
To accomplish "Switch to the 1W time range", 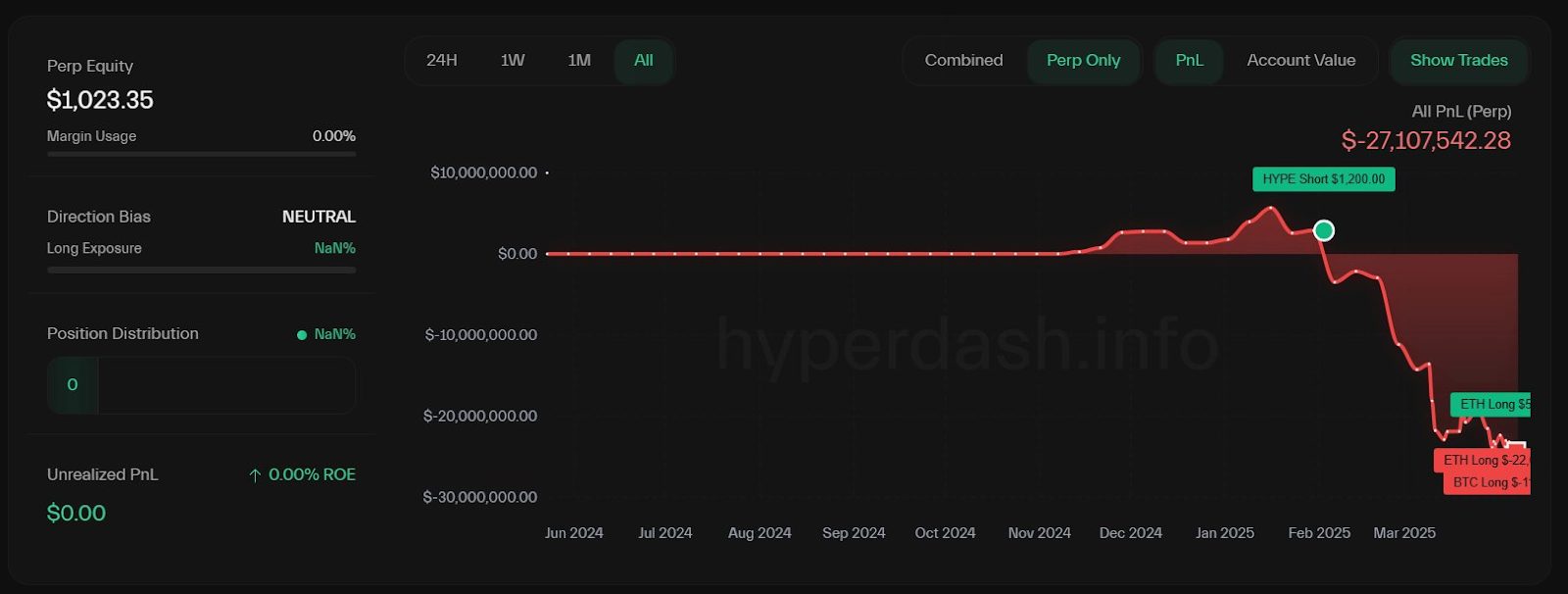I will tap(513, 61).
